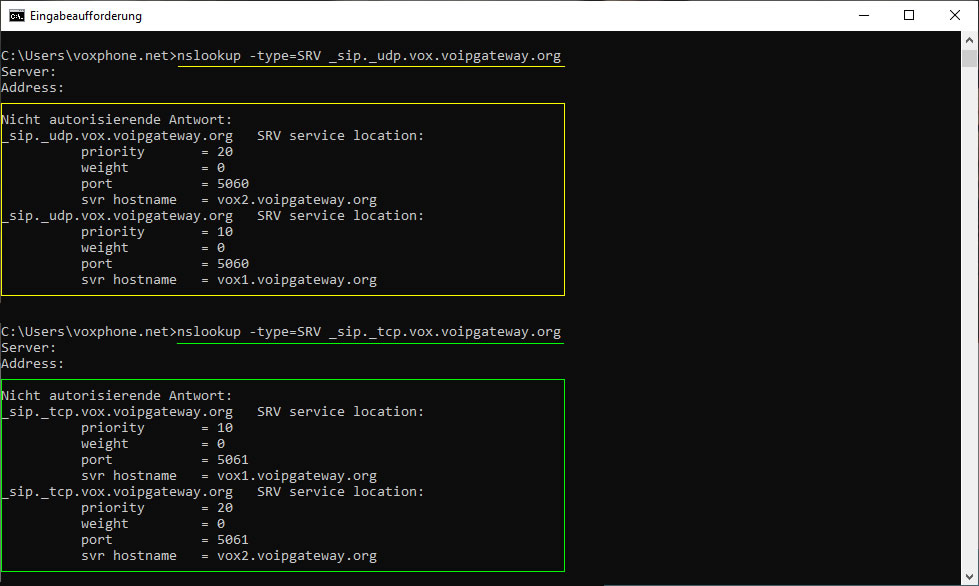979x586 pixels.
Task: Click 'priority = 10' in TCP results
Action: click(157, 427)
